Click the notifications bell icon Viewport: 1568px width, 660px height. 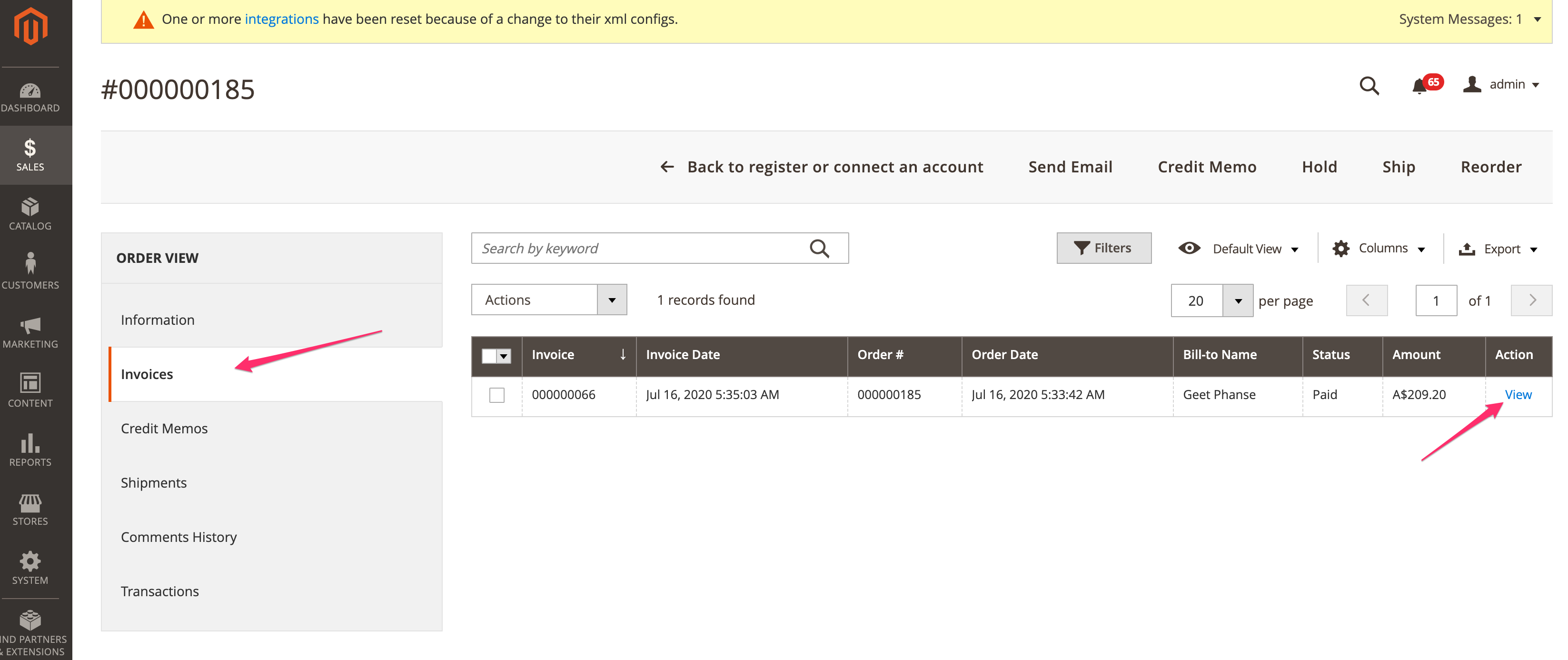click(x=1419, y=86)
